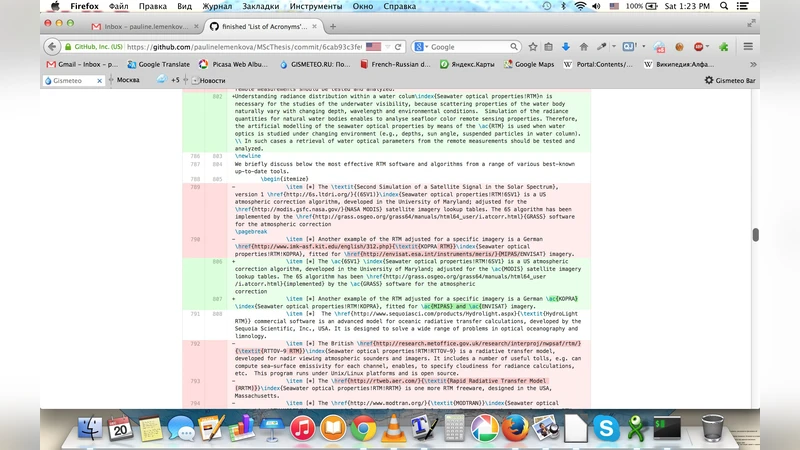Viewport: 800px width, 450px height.
Task: Open the Google Maps bookmark
Action: pos(529,64)
